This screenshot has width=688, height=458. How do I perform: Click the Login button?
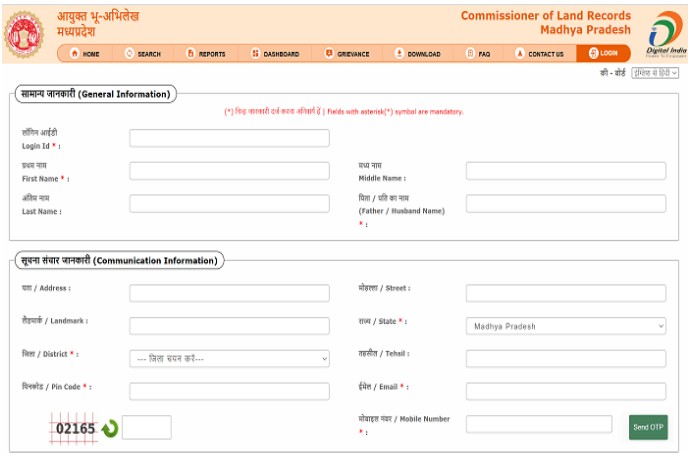click(x=603, y=53)
